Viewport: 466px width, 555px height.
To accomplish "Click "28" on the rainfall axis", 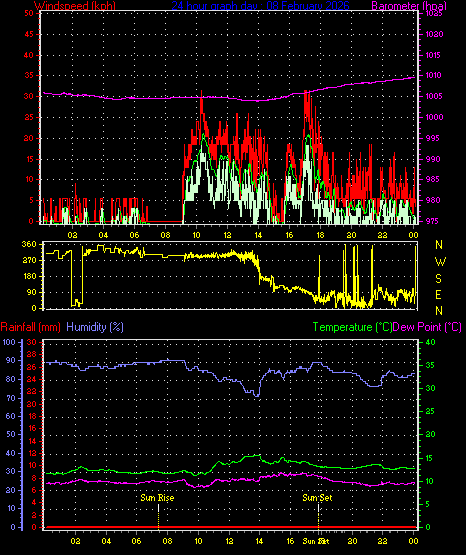I will click(x=32, y=354).
